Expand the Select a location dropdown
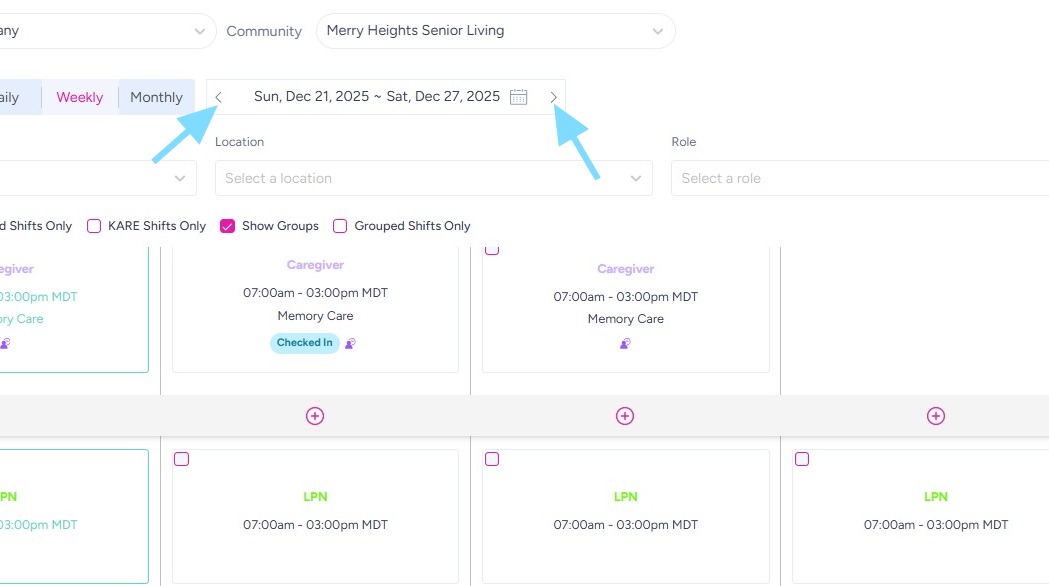The image size is (1049, 586). coord(433,178)
